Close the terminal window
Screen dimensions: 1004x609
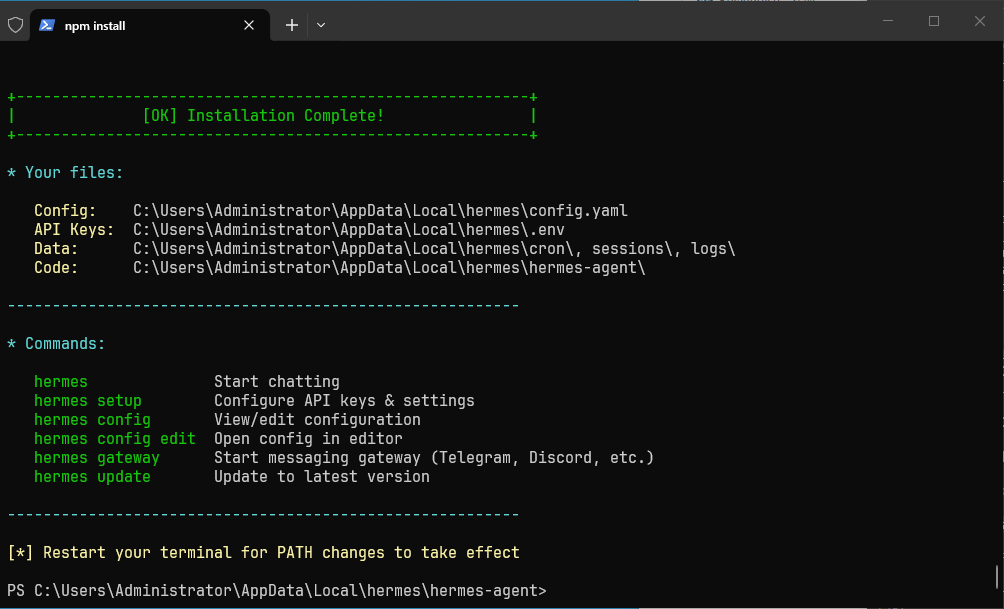980,20
